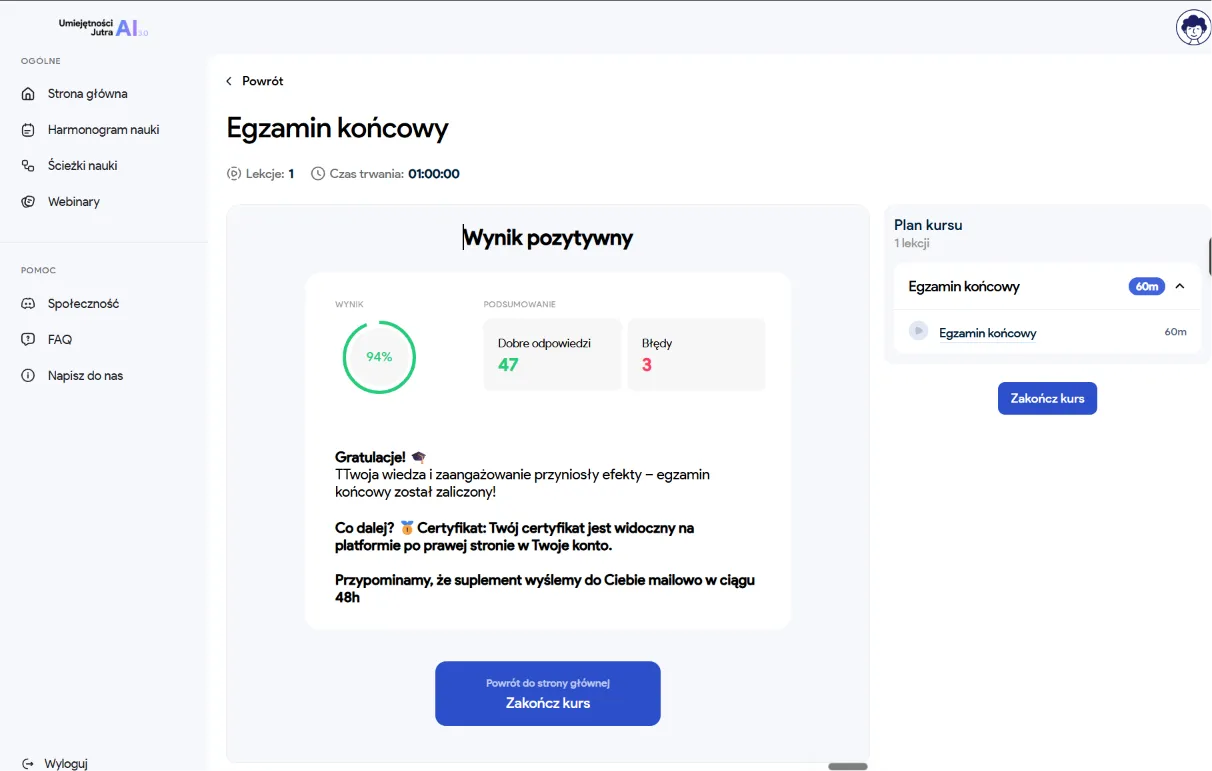This screenshot has width=1212, height=771.
Task: Click the back chevron next to Powrót
Action: (229, 81)
